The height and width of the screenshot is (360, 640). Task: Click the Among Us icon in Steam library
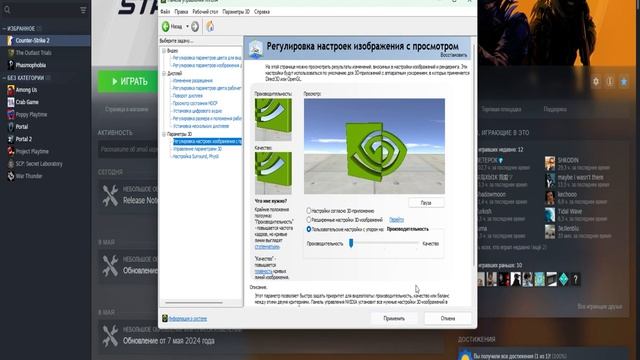click(x=11, y=90)
